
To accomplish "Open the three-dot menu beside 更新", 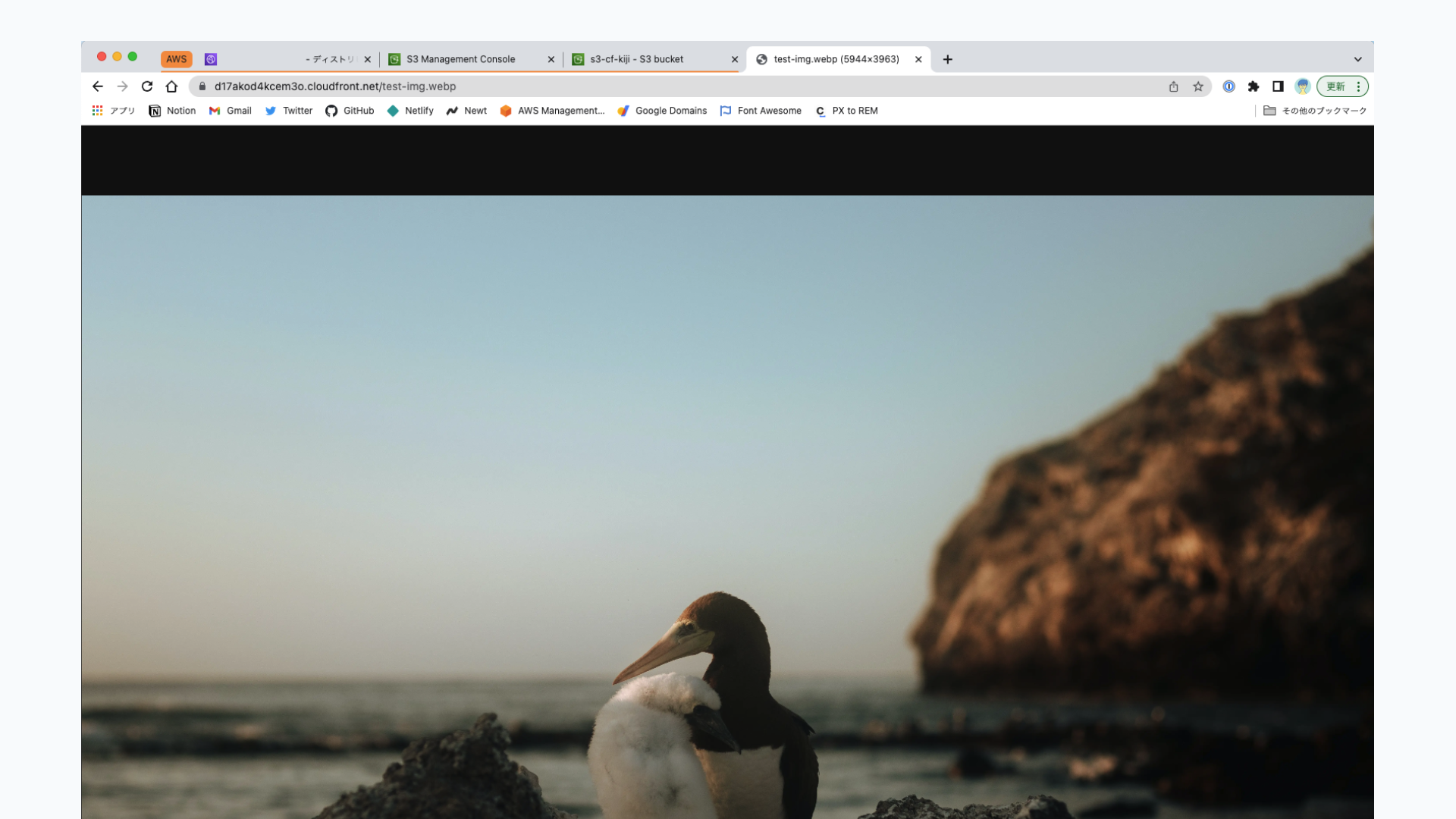I will click(x=1358, y=86).
